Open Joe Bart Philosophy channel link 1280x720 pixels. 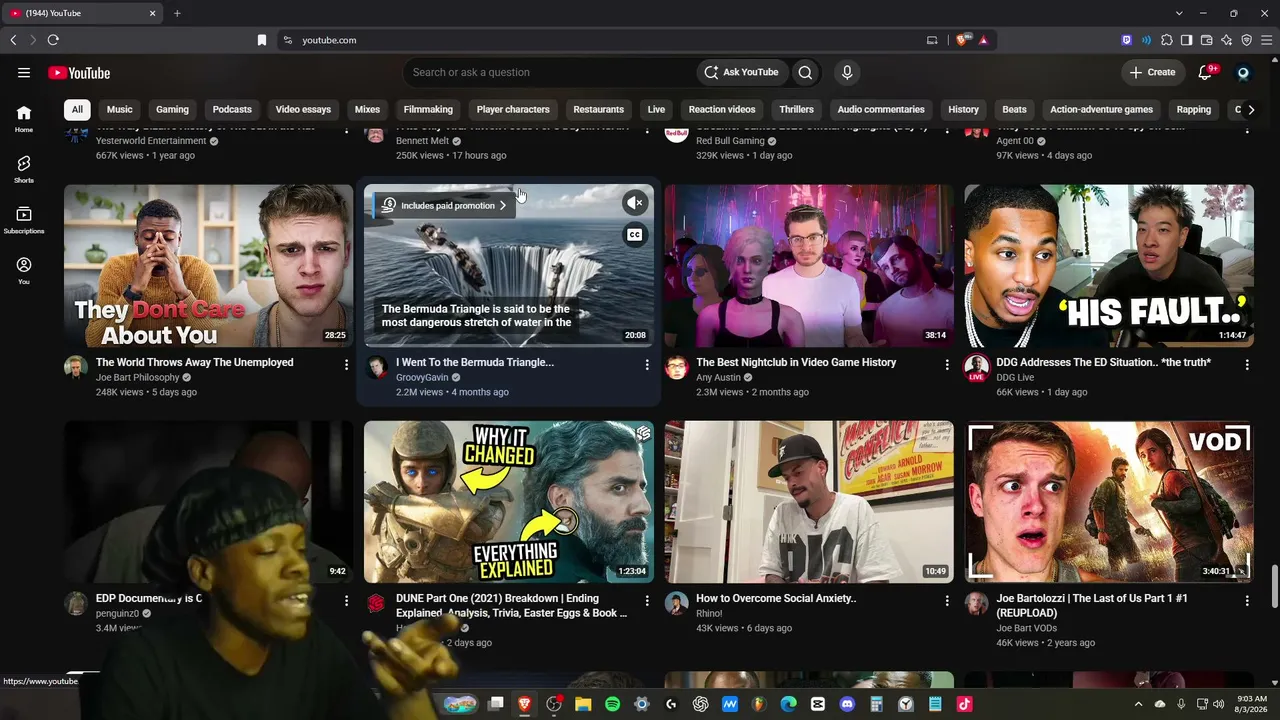coord(137,378)
